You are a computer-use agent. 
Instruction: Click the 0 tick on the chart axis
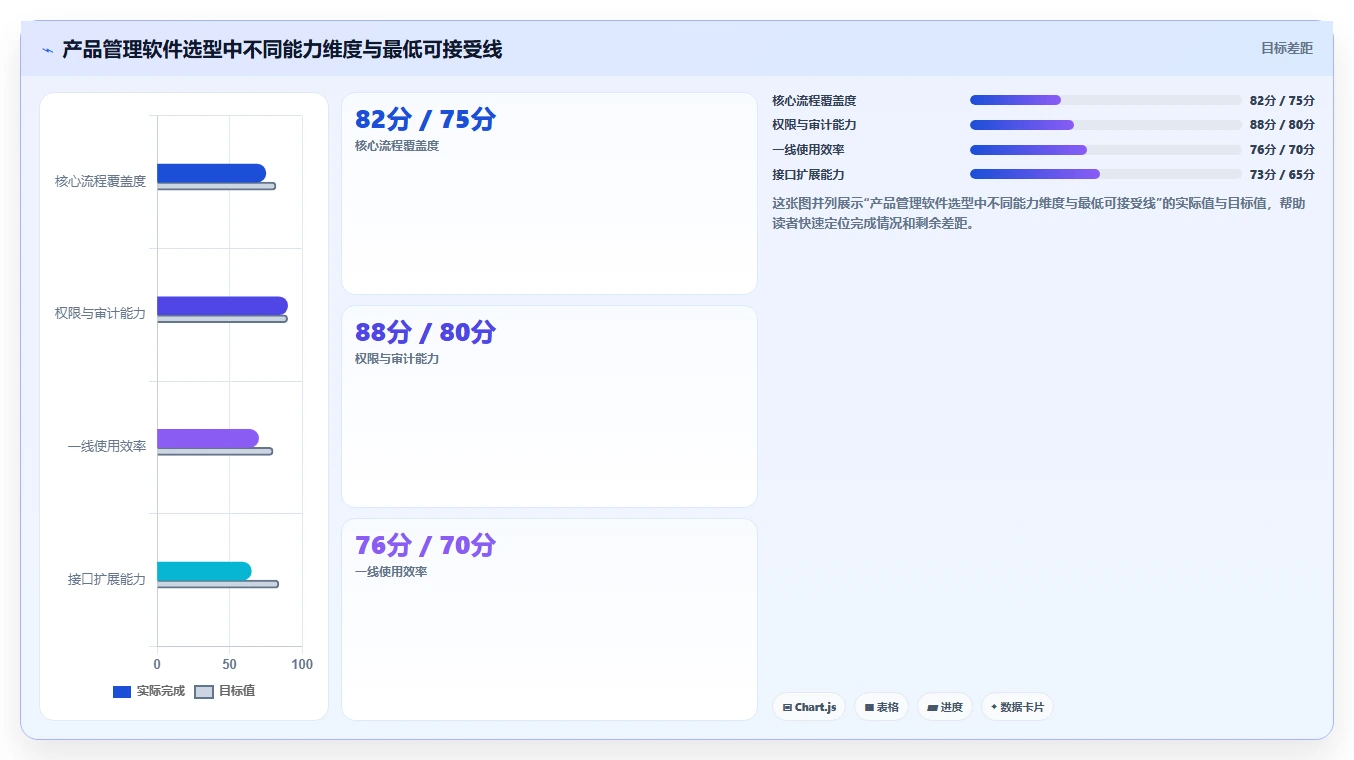(x=157, y=664)
